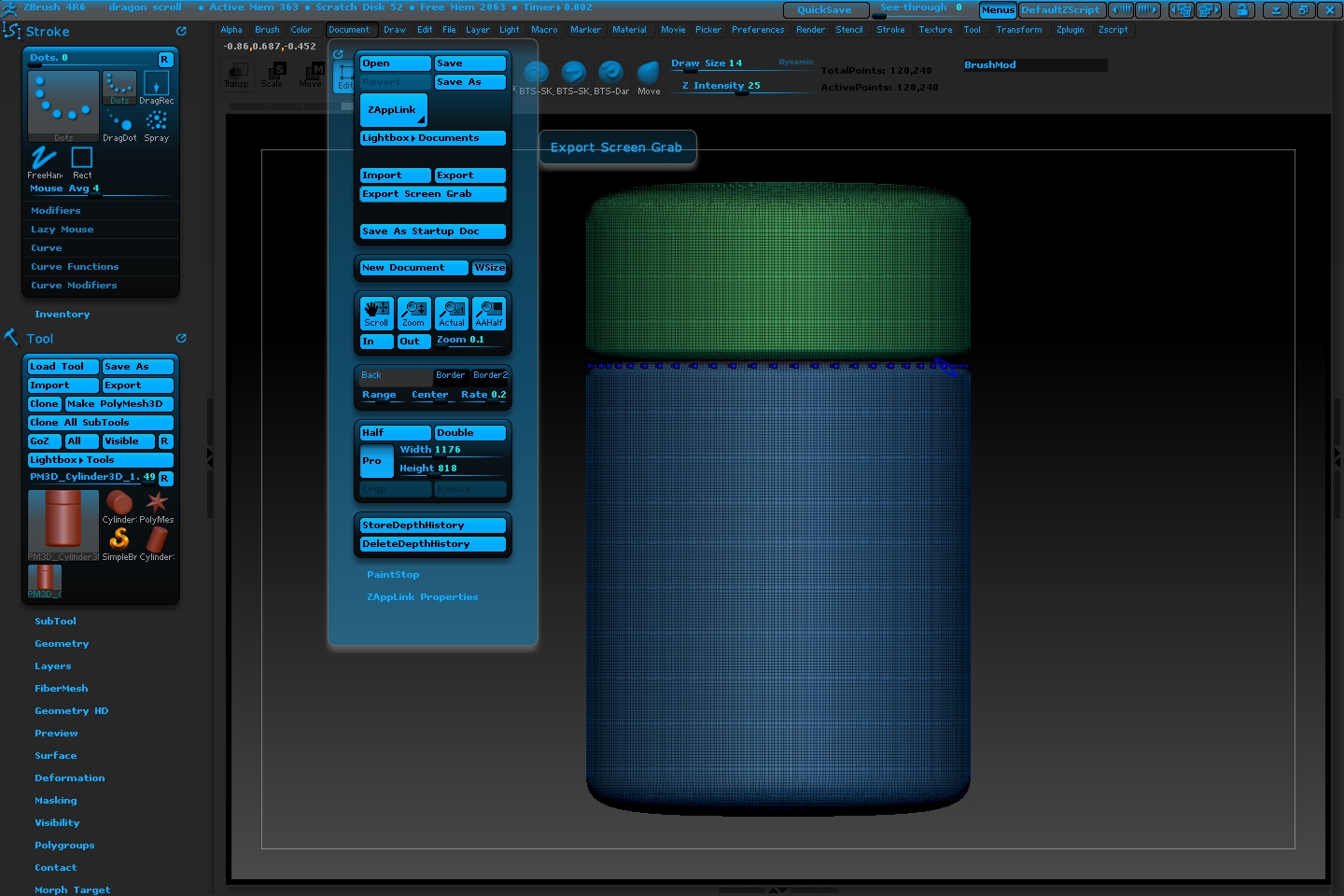Open the PM3D_Cylinder3D tool thumbnail
Viewport: 1344px width, 896px height.
pyautogui.click(x=63, y=521)
